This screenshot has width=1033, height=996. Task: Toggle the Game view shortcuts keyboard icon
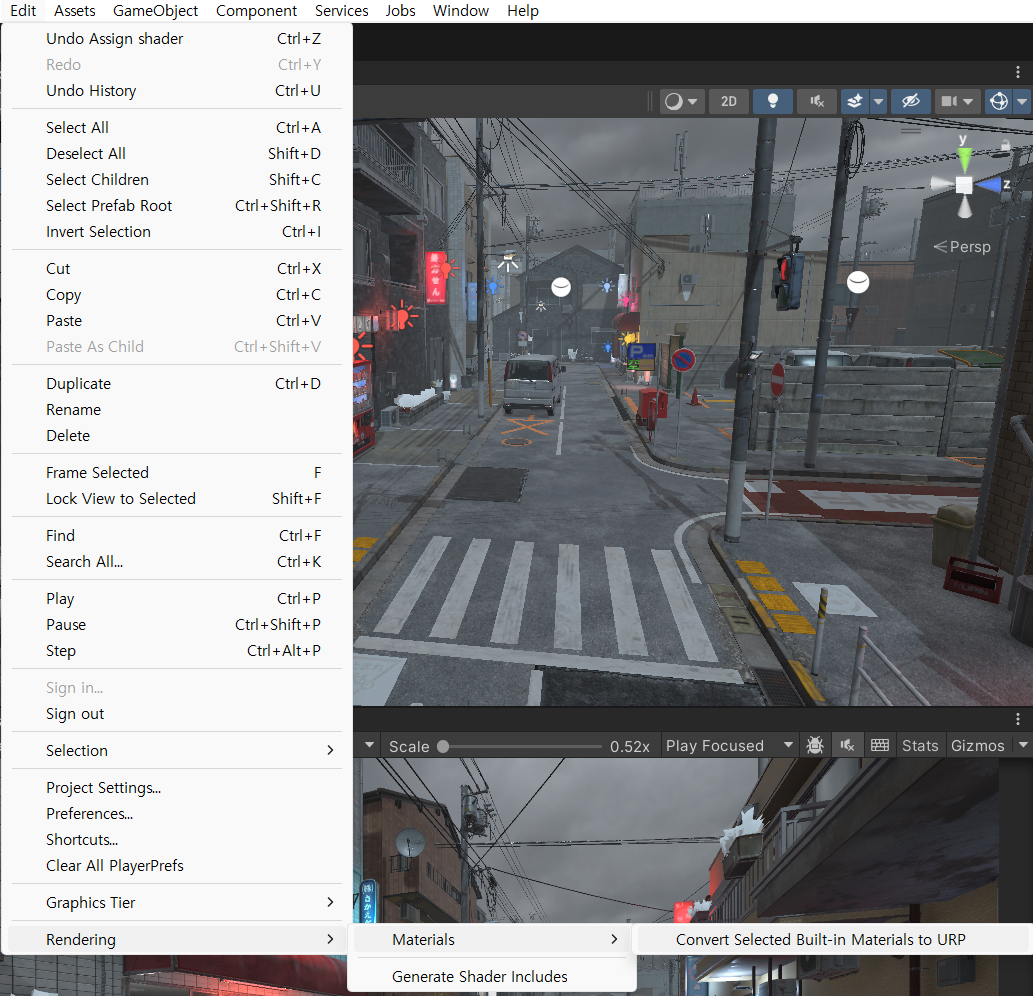pyautogui.click(x=879, y=746)
